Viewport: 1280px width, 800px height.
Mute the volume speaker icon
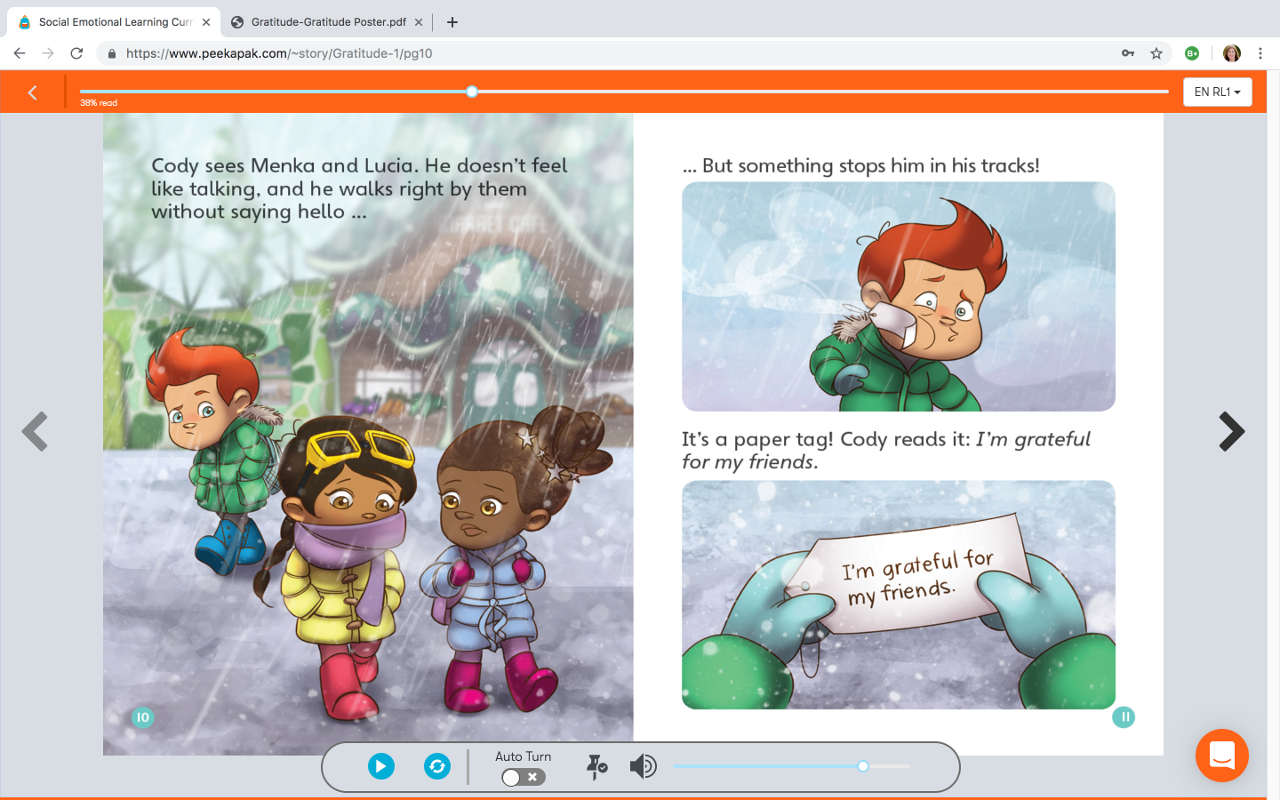click(x=643, y=767)
